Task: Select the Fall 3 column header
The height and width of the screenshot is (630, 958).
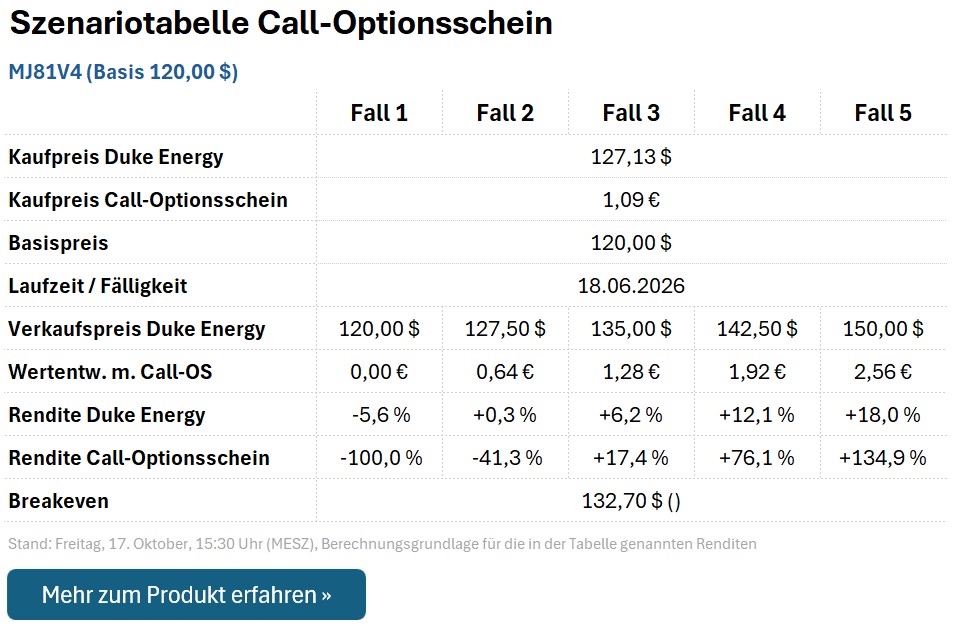Action: pos(631,113)
